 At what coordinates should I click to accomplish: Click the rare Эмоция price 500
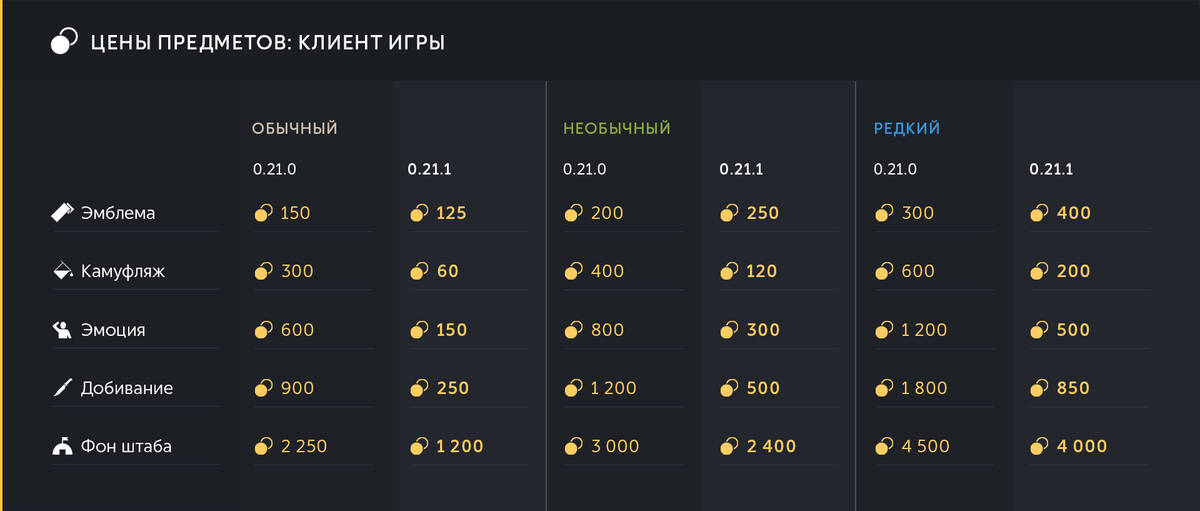coord(1073,330)
